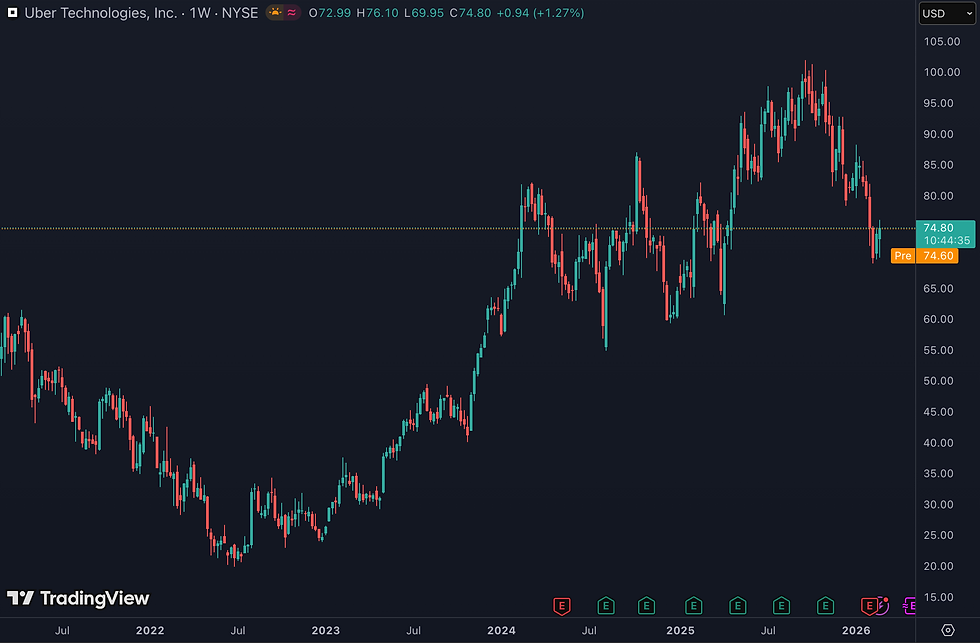Click the pink wavy-lines icon beside the sun
Image resolution: width=980 pixels, height=643 pixels.
coord(292,12)
